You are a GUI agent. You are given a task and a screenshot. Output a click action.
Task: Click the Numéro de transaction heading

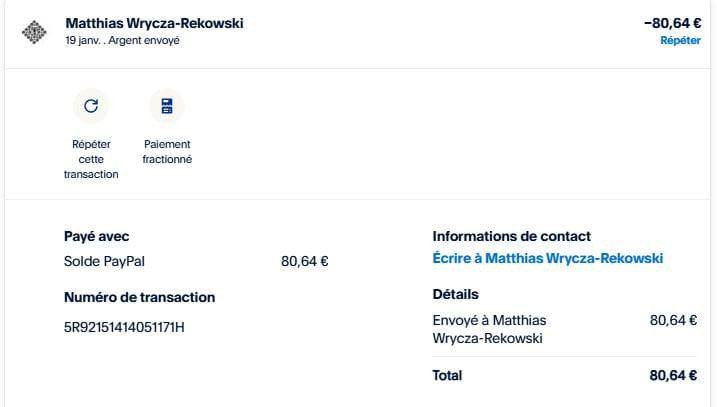coord(139,297)
